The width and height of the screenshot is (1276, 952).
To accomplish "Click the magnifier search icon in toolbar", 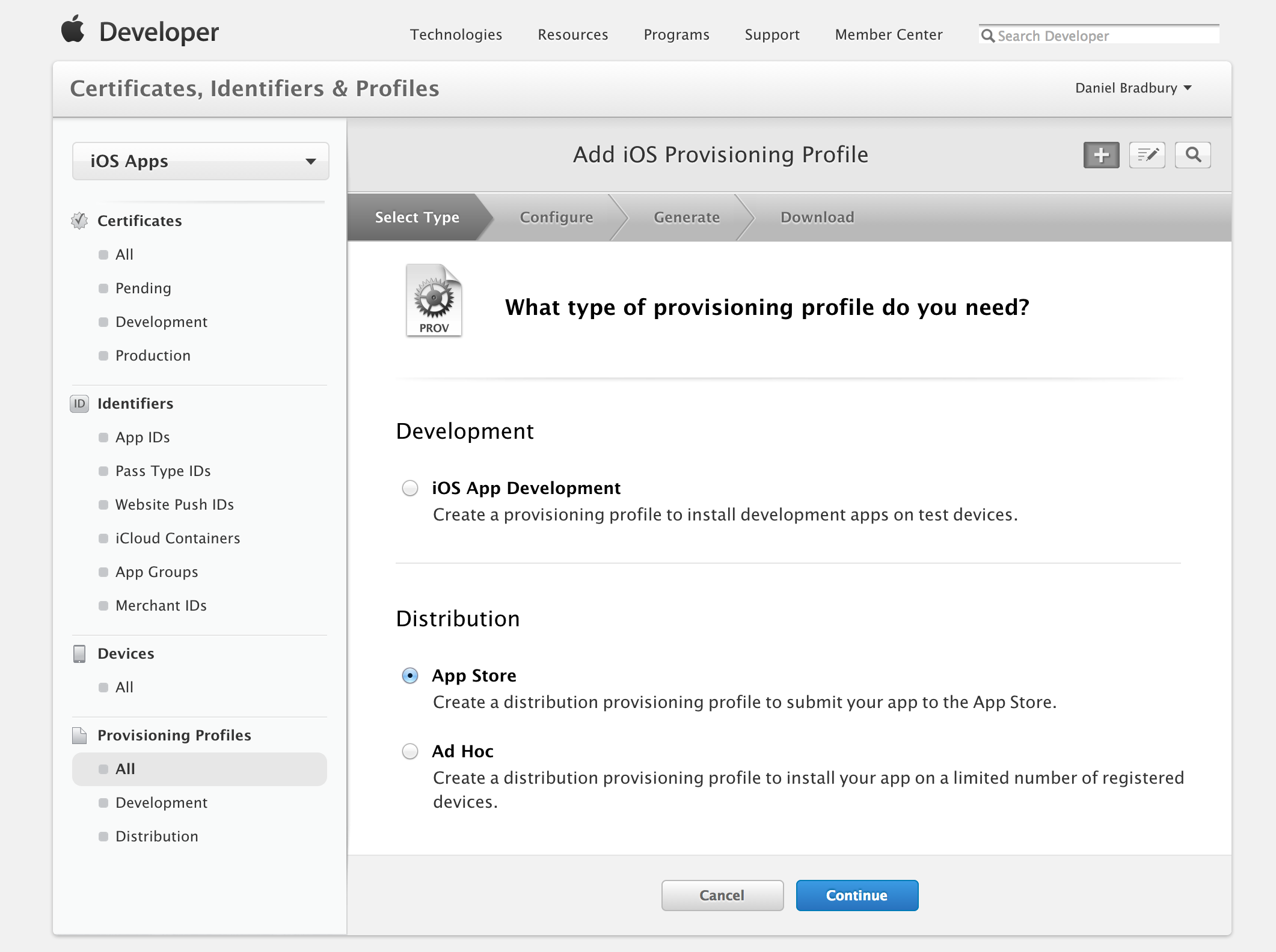I will (x=1192, y=155).
